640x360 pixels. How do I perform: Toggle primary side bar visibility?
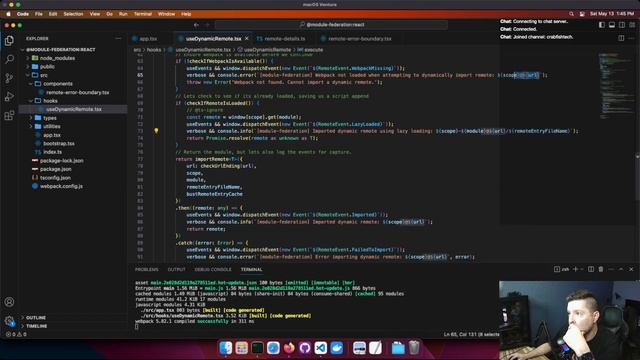click(x=602, y=25)
